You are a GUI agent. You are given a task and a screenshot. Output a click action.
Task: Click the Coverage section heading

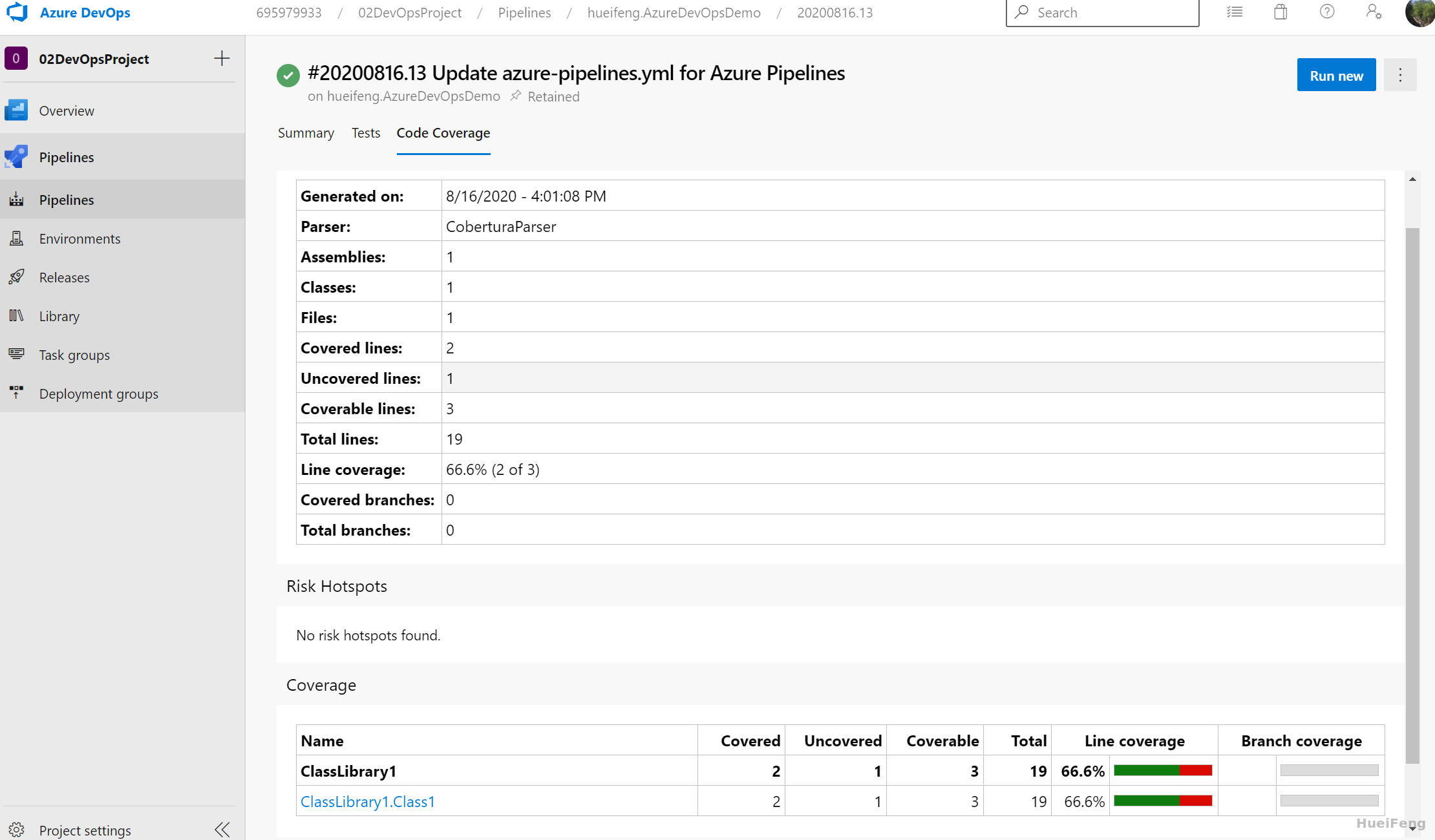321,685
